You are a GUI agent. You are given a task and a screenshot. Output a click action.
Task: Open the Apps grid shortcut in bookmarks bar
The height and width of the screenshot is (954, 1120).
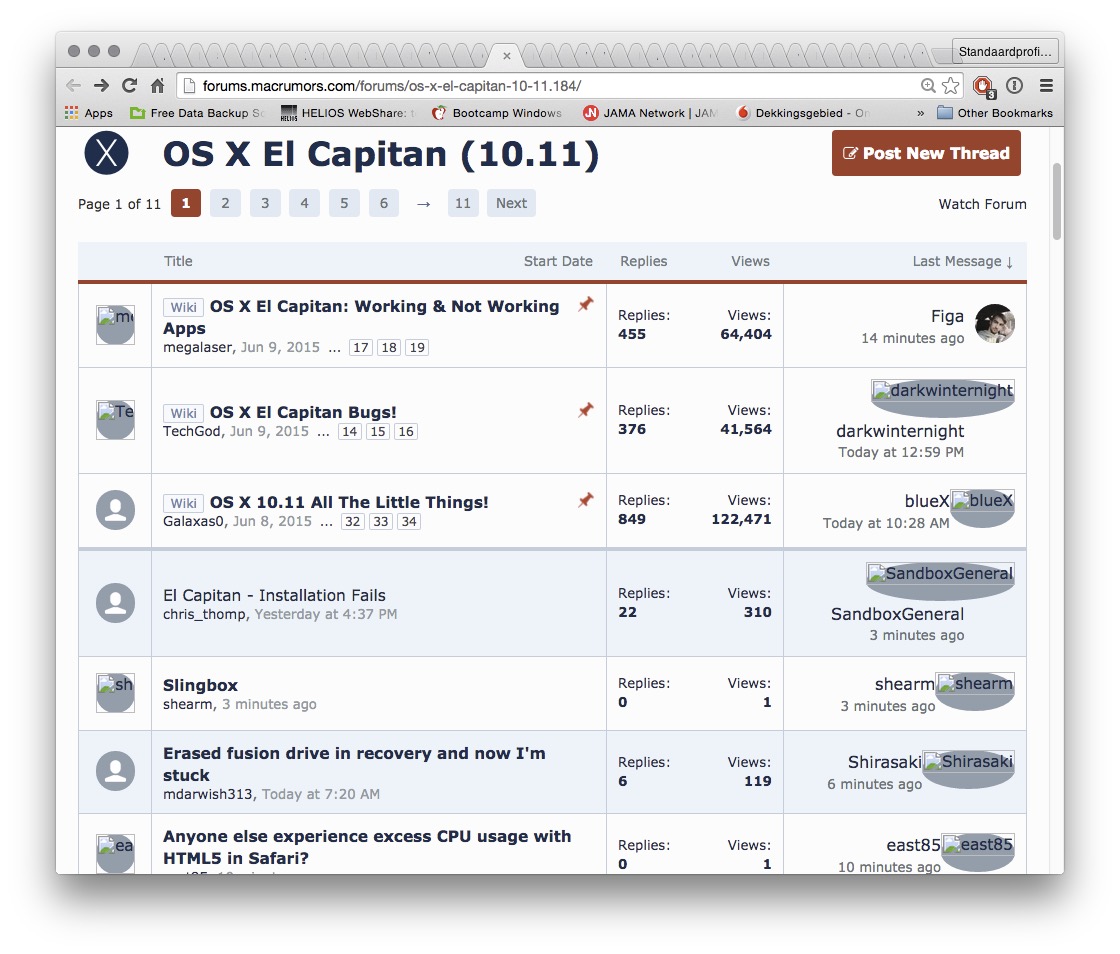[89, 113]
